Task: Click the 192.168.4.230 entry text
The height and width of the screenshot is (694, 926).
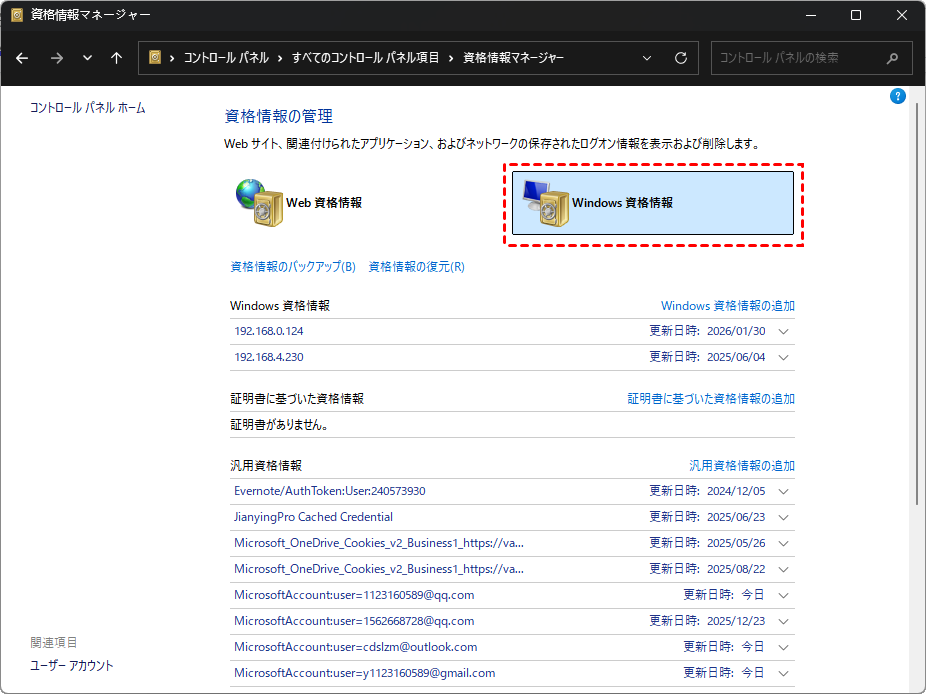Action: (269, 357)
